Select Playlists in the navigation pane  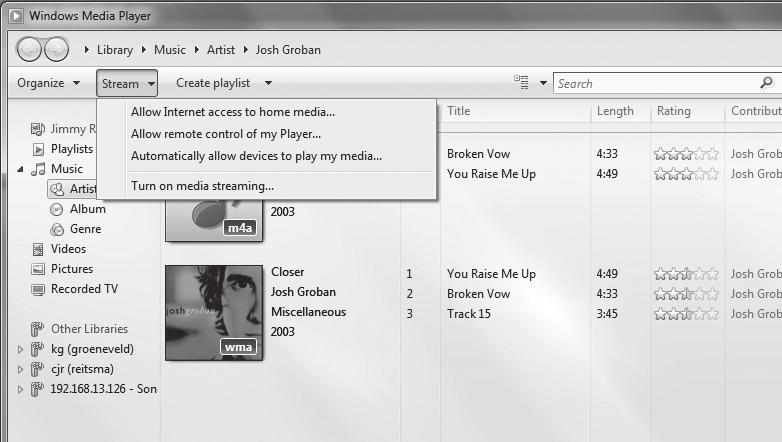coord(72,149)
